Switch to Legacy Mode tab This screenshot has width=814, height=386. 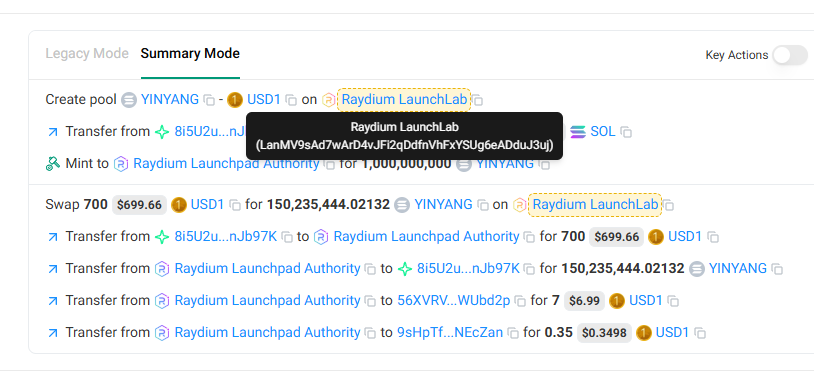tap(87, 53)
